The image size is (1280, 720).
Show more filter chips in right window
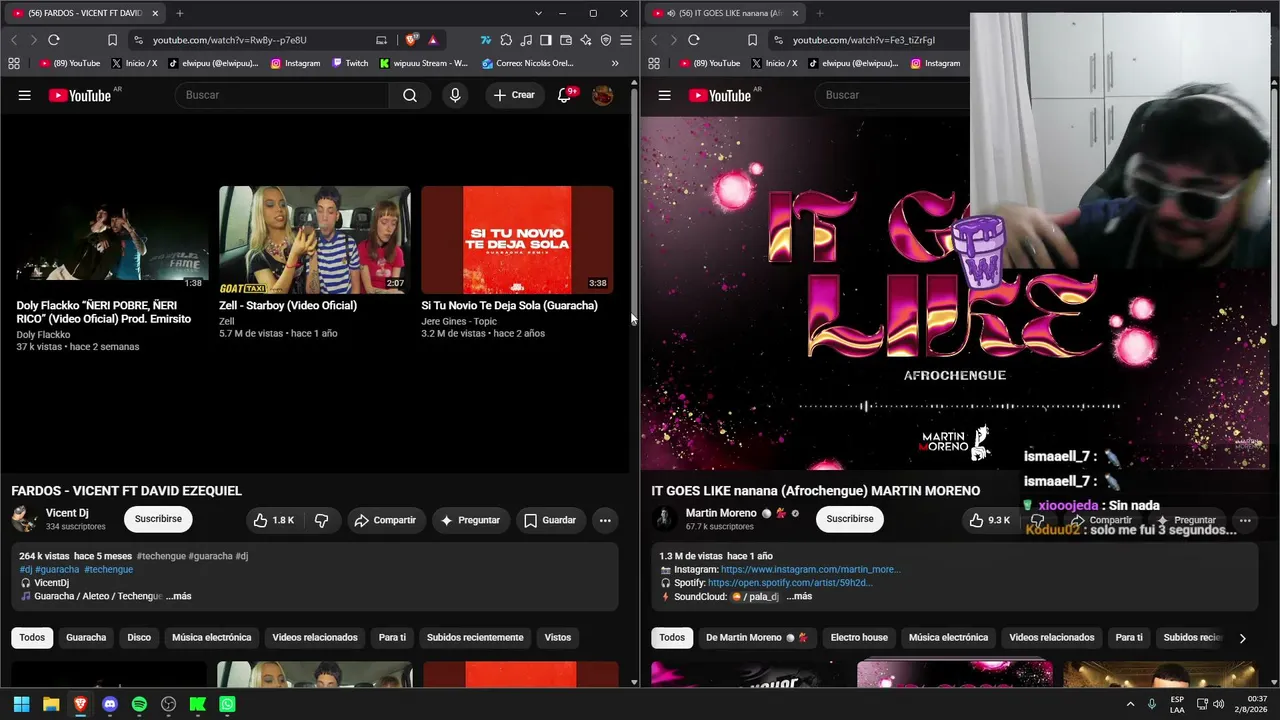click(x=1243, y=638)
